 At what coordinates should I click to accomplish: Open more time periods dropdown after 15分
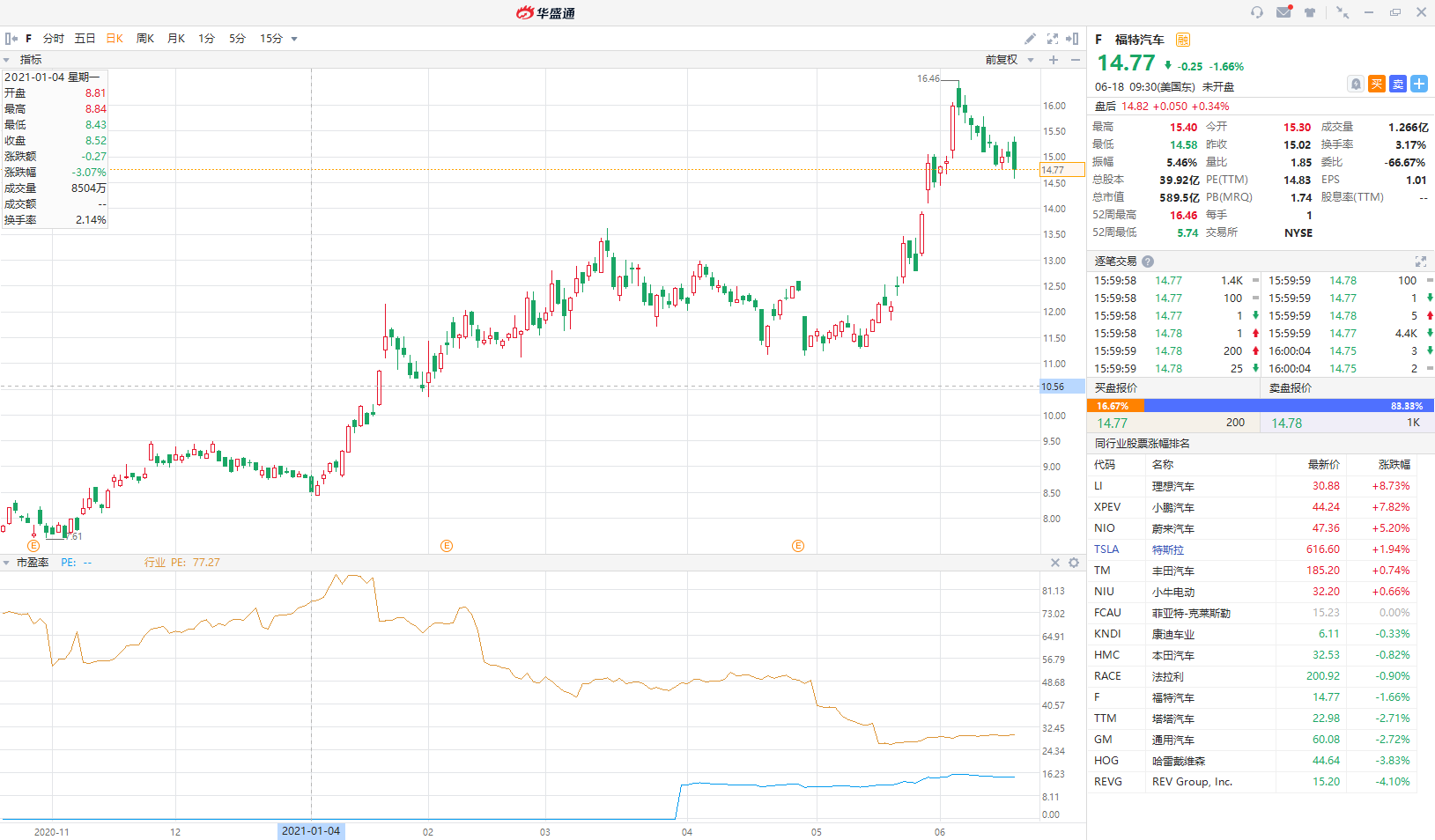tap(294, 39)
